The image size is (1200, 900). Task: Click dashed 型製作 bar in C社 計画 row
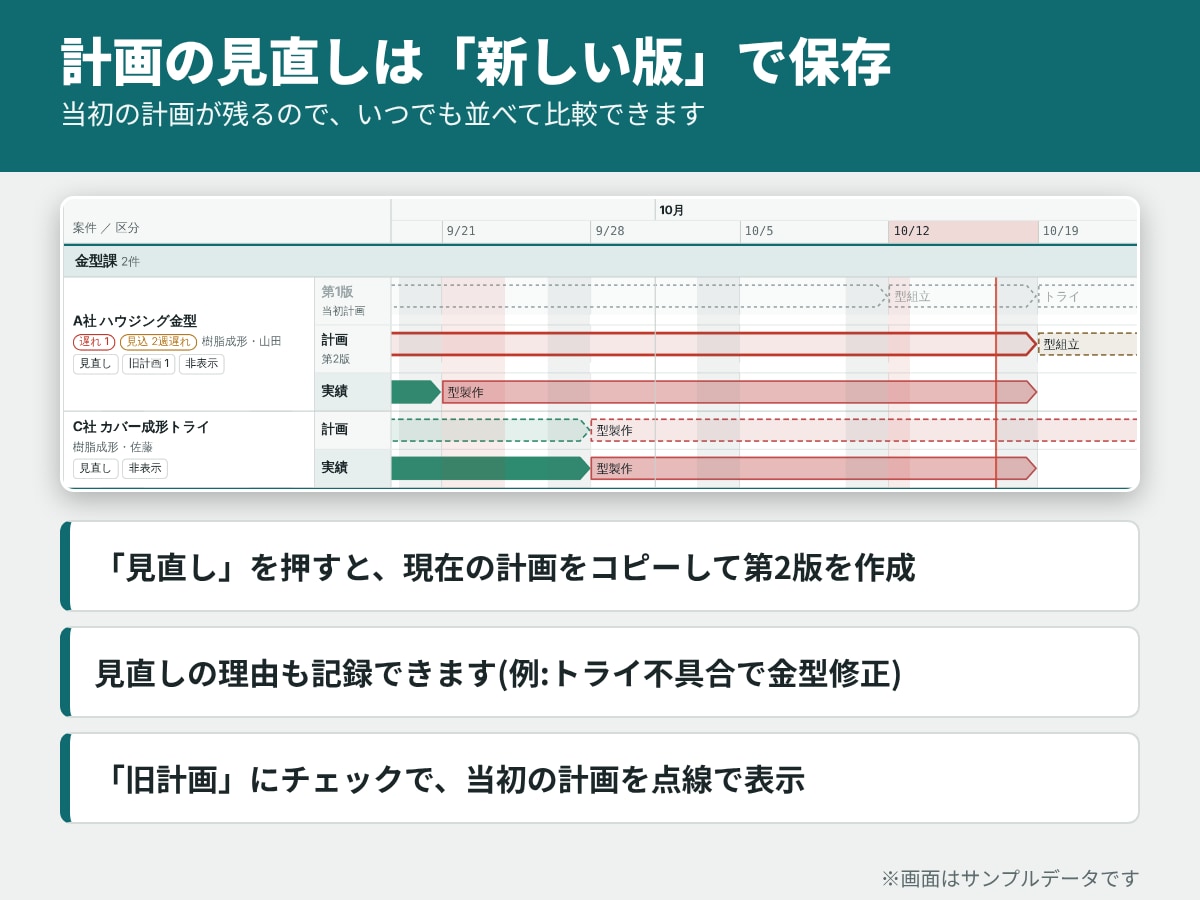click(864, 430)
